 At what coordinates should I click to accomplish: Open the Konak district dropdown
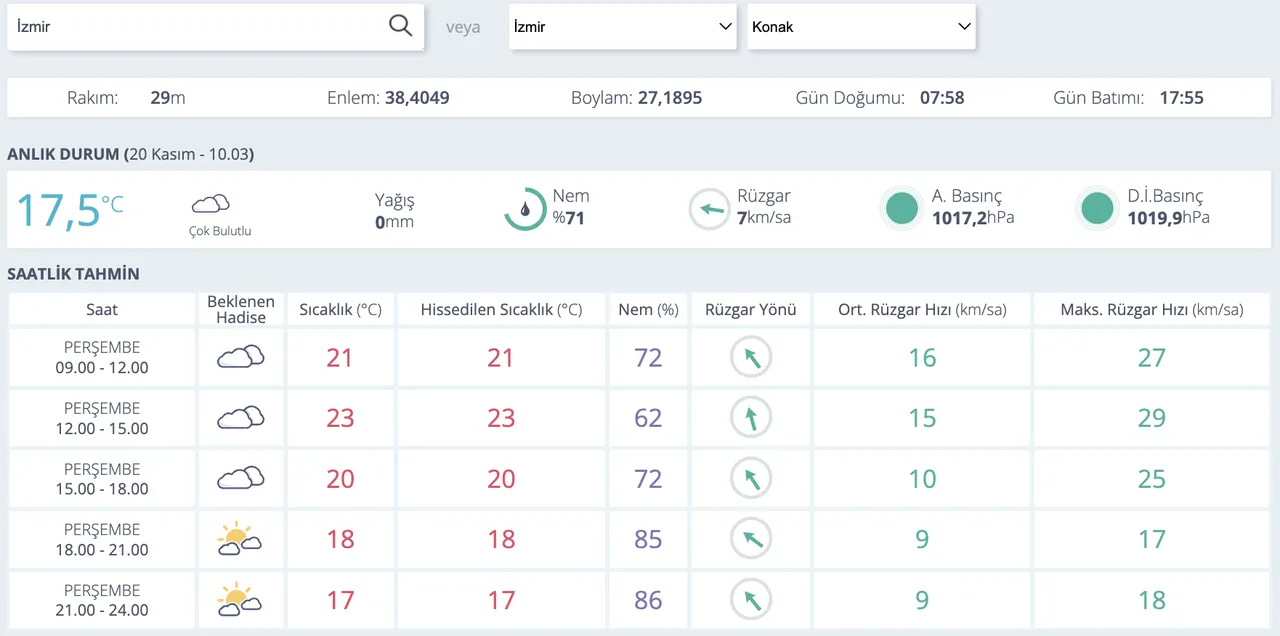[x=861, y=27]
